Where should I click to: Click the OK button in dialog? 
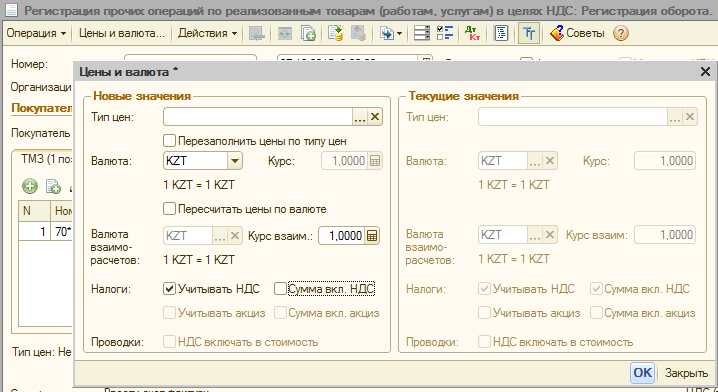pos(642,372)
